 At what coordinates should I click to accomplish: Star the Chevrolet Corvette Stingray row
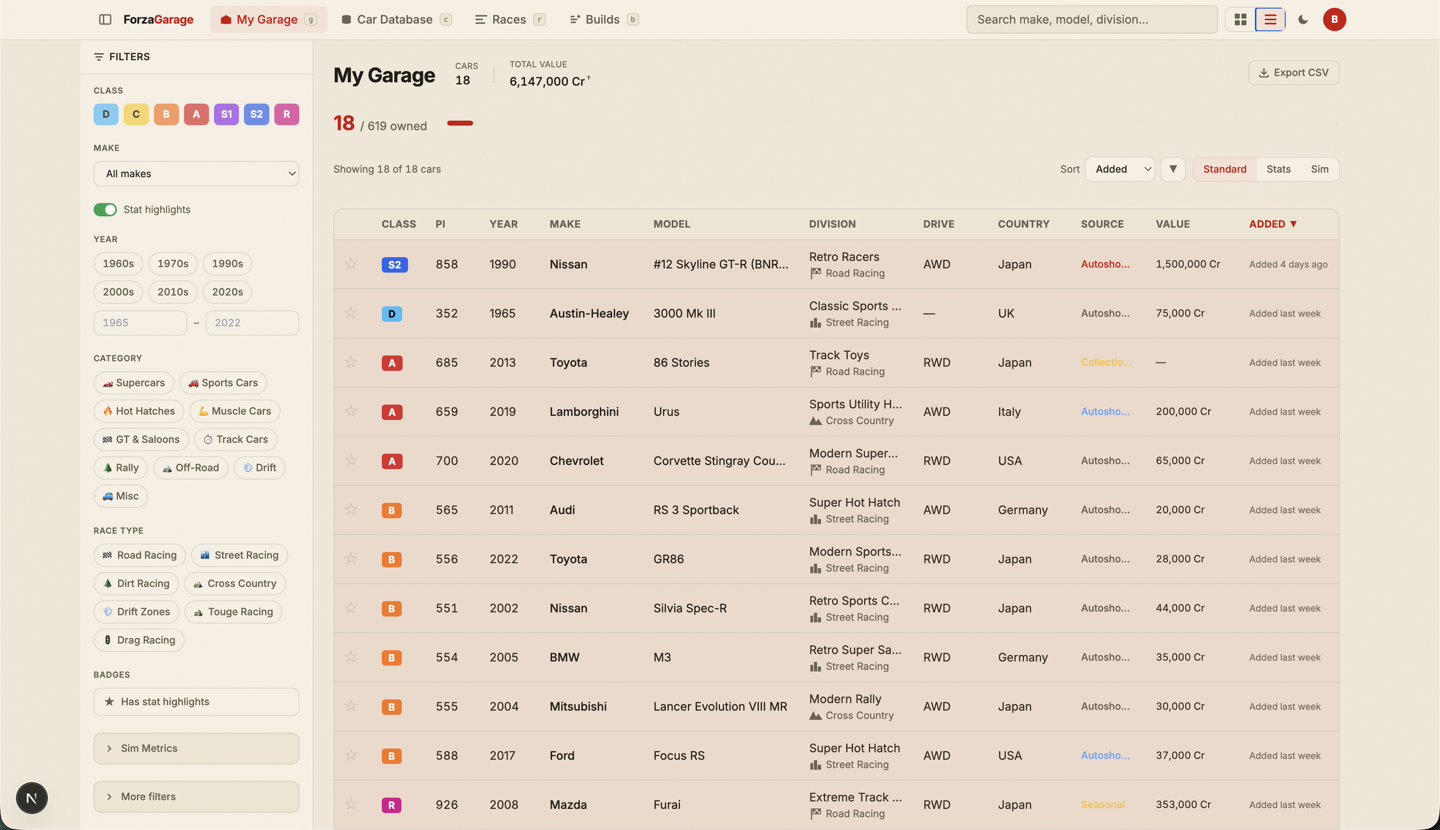351,460
